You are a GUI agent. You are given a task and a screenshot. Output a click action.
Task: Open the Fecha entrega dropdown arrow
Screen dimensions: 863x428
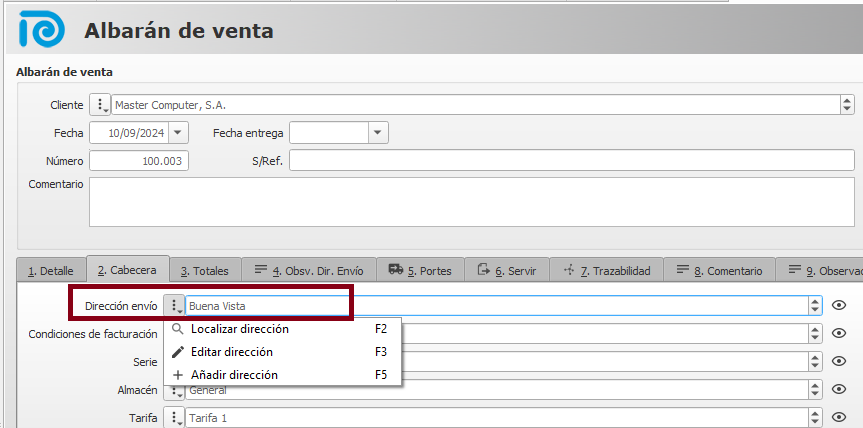(x=378, y=133)
